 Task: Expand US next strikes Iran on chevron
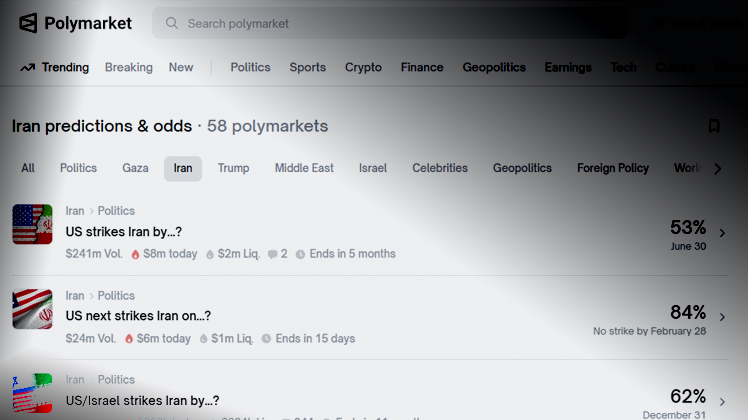pyautogui.click(x=722, y=317)
